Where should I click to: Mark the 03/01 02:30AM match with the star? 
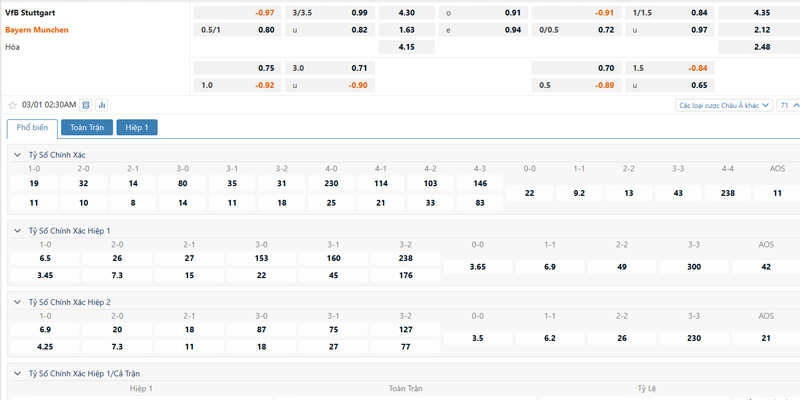(13, 105)
